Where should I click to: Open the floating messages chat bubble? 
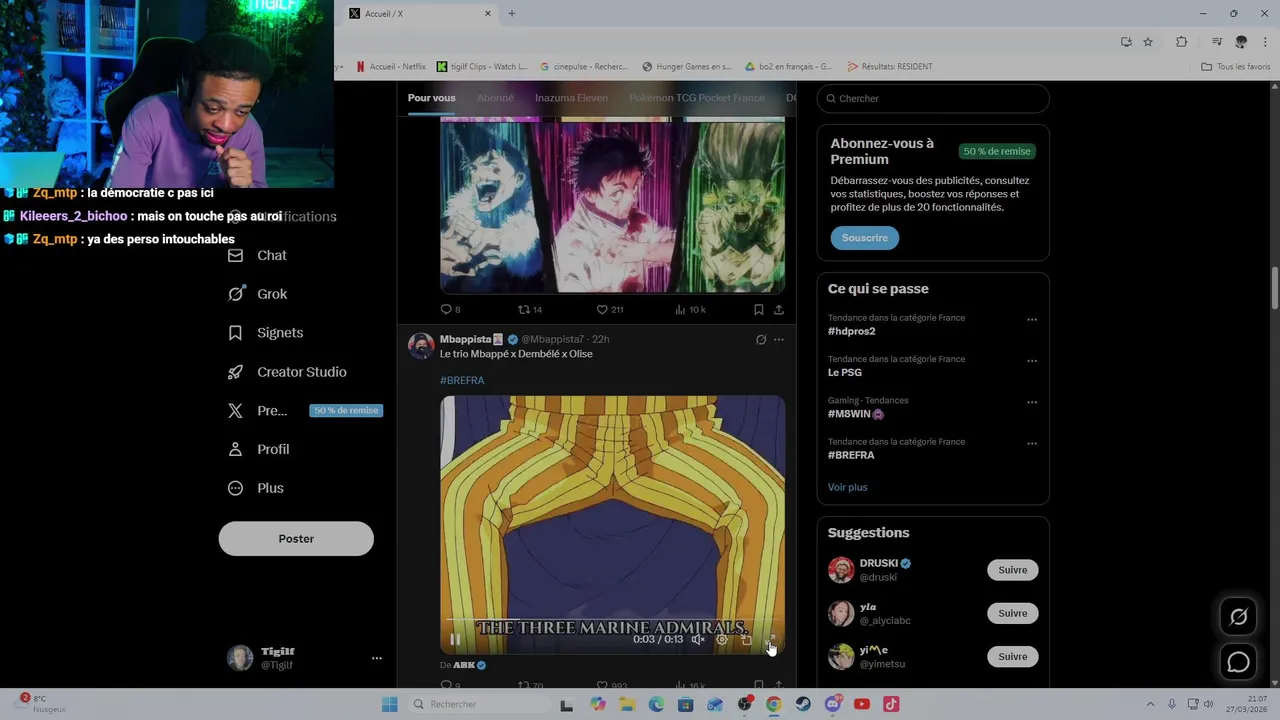tap(1238, 662)
